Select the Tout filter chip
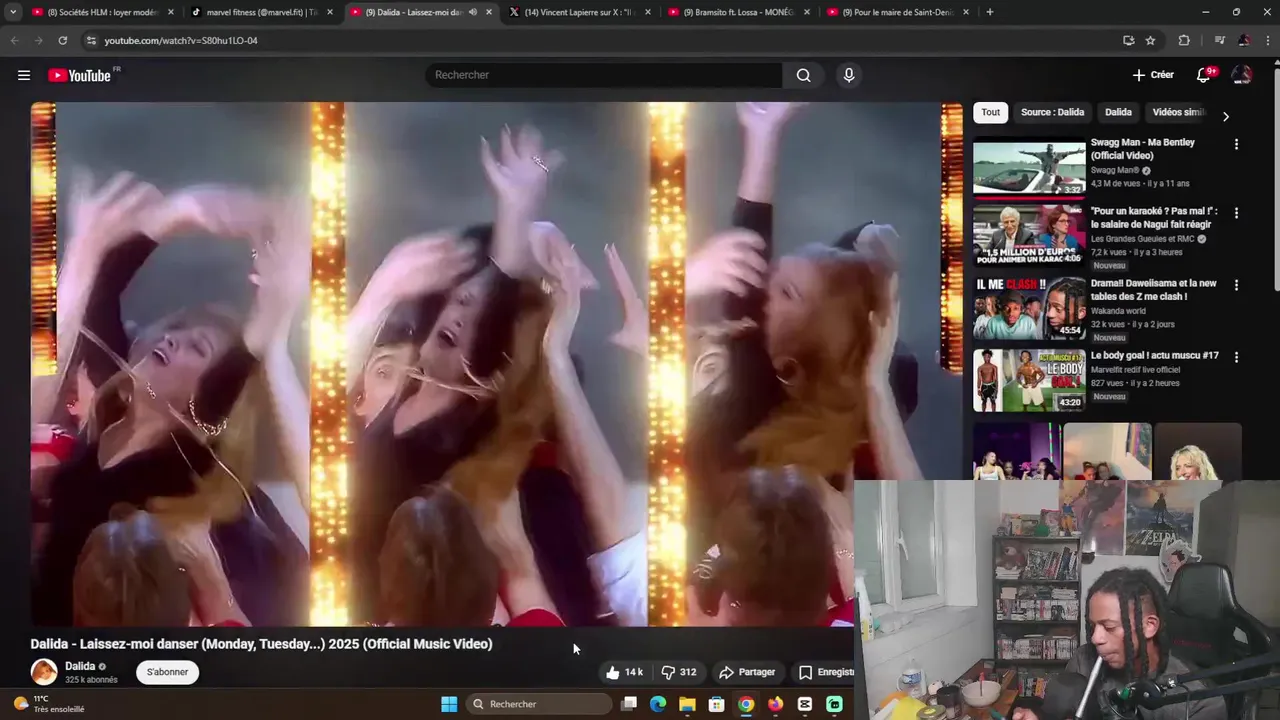 tap(990, 112)
